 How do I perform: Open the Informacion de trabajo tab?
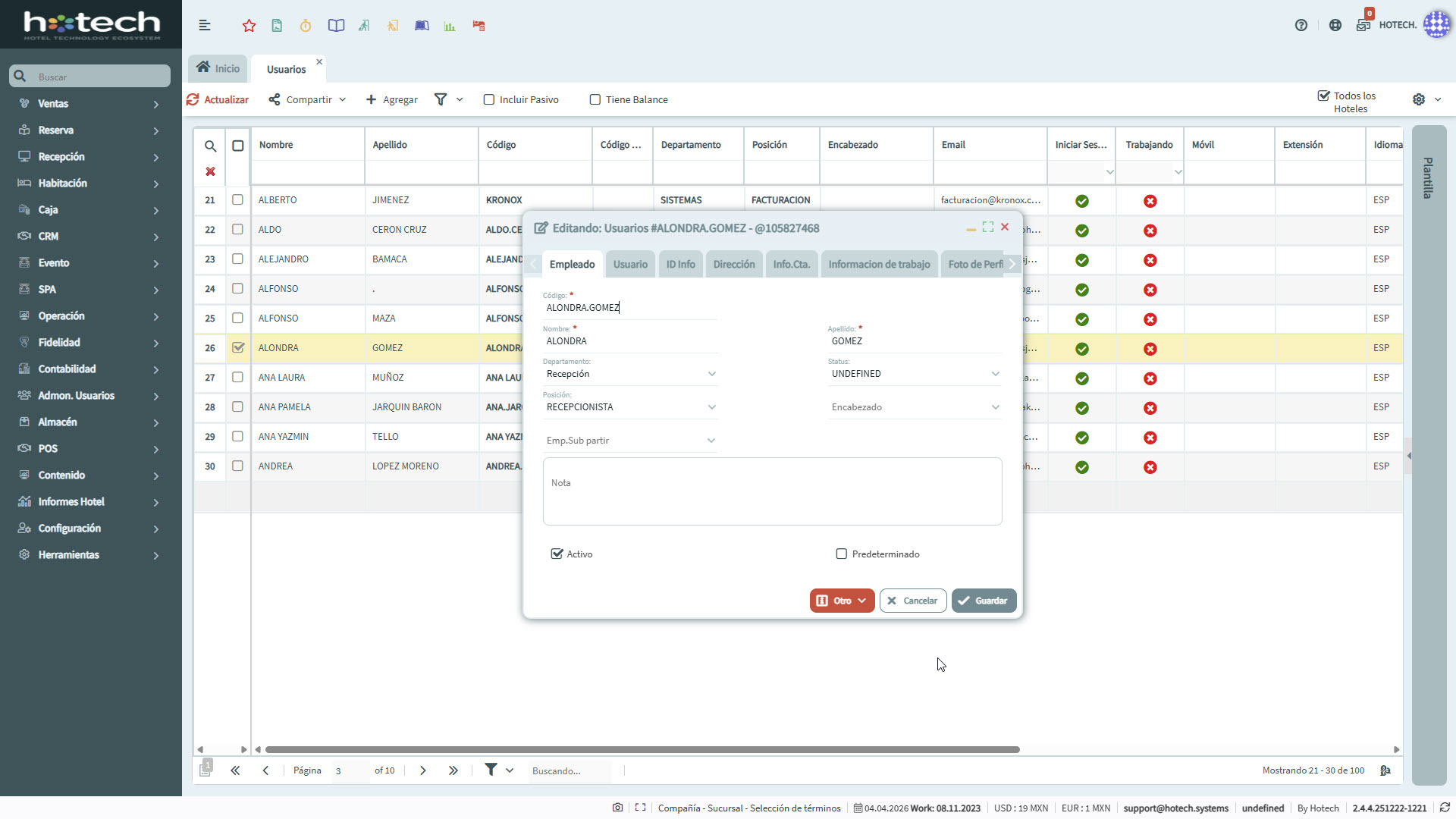pyautogui.click(x=879, y=264)
